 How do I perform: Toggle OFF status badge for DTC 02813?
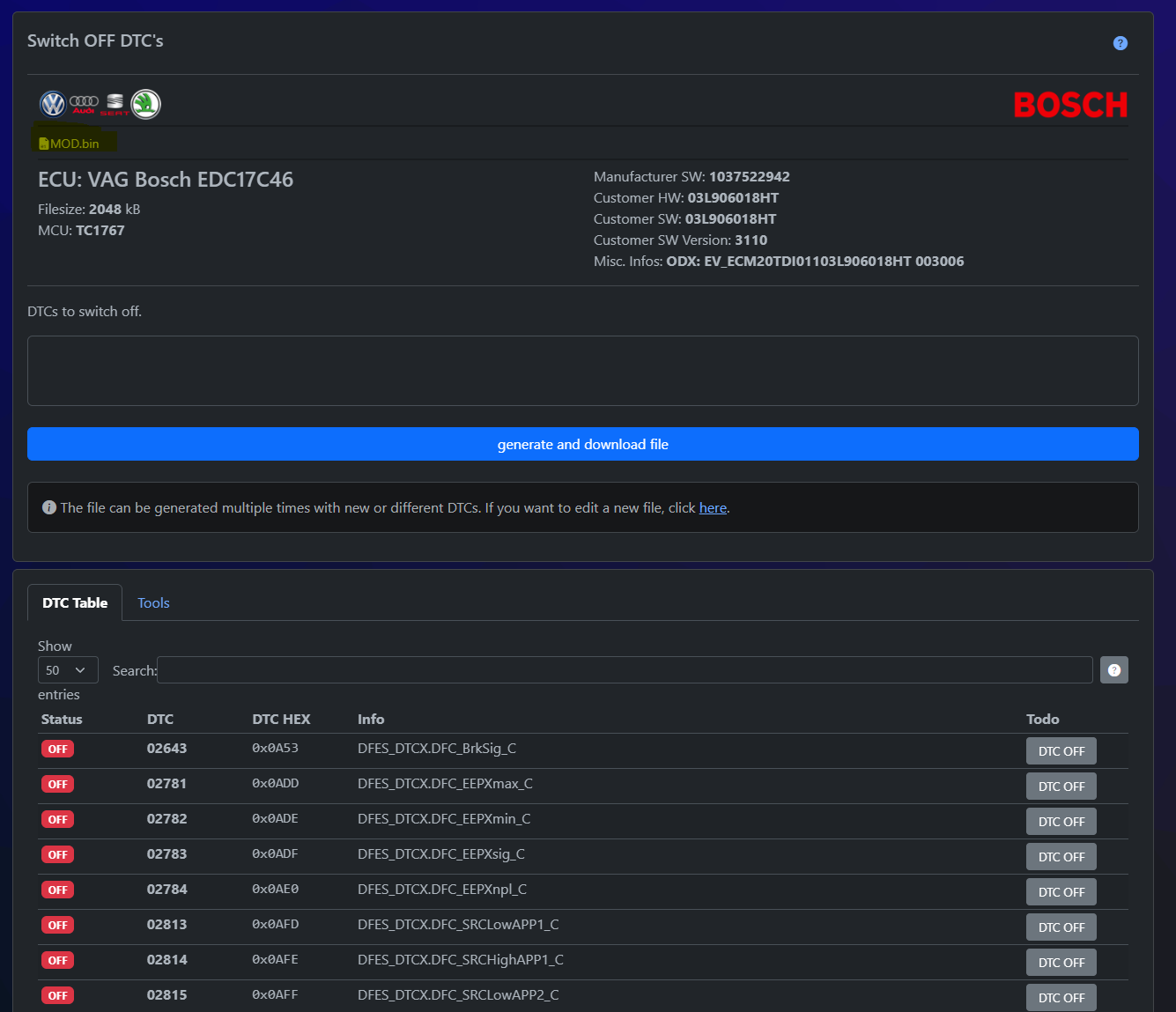(57, 925)
